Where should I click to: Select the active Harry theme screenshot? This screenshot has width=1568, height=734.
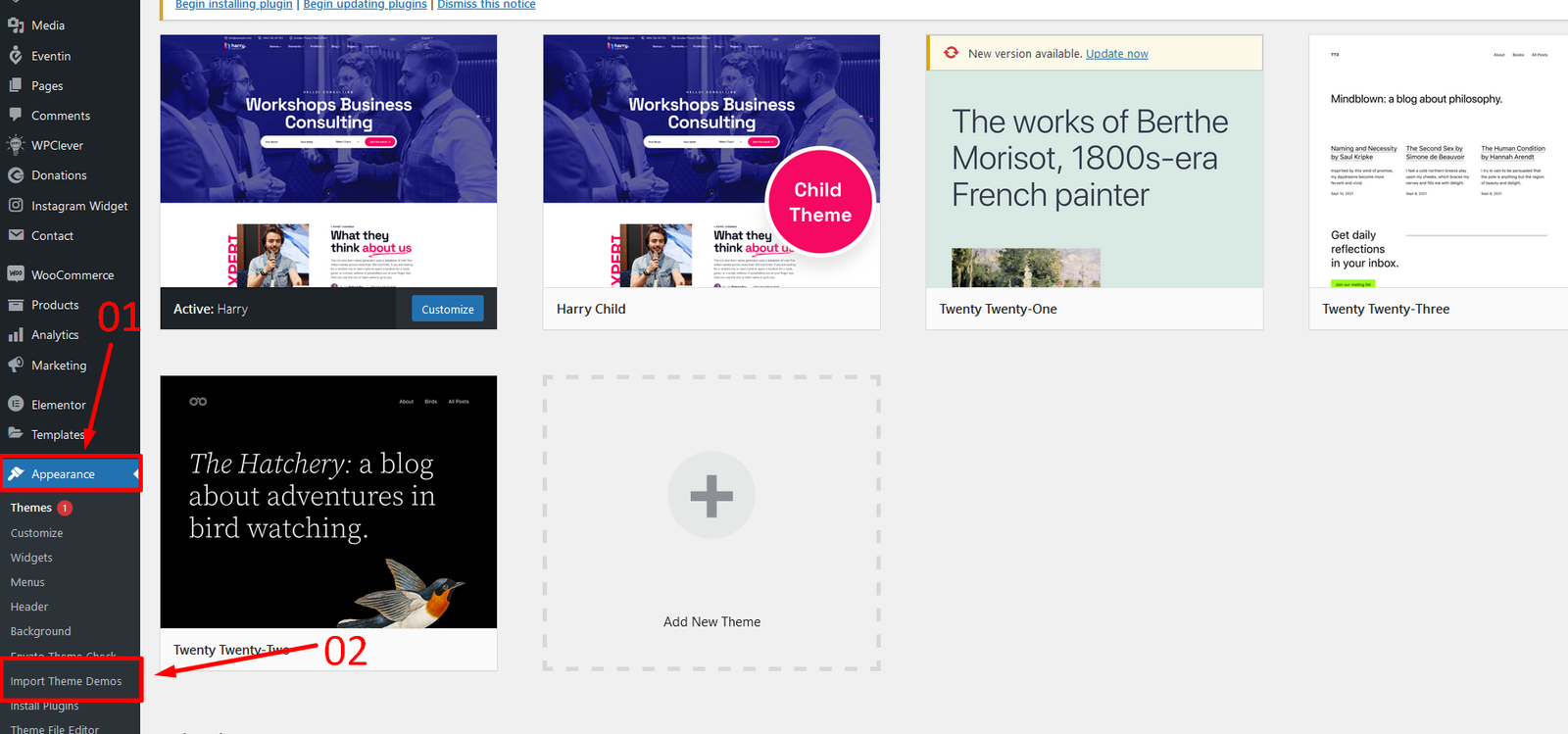click(328, 161)
